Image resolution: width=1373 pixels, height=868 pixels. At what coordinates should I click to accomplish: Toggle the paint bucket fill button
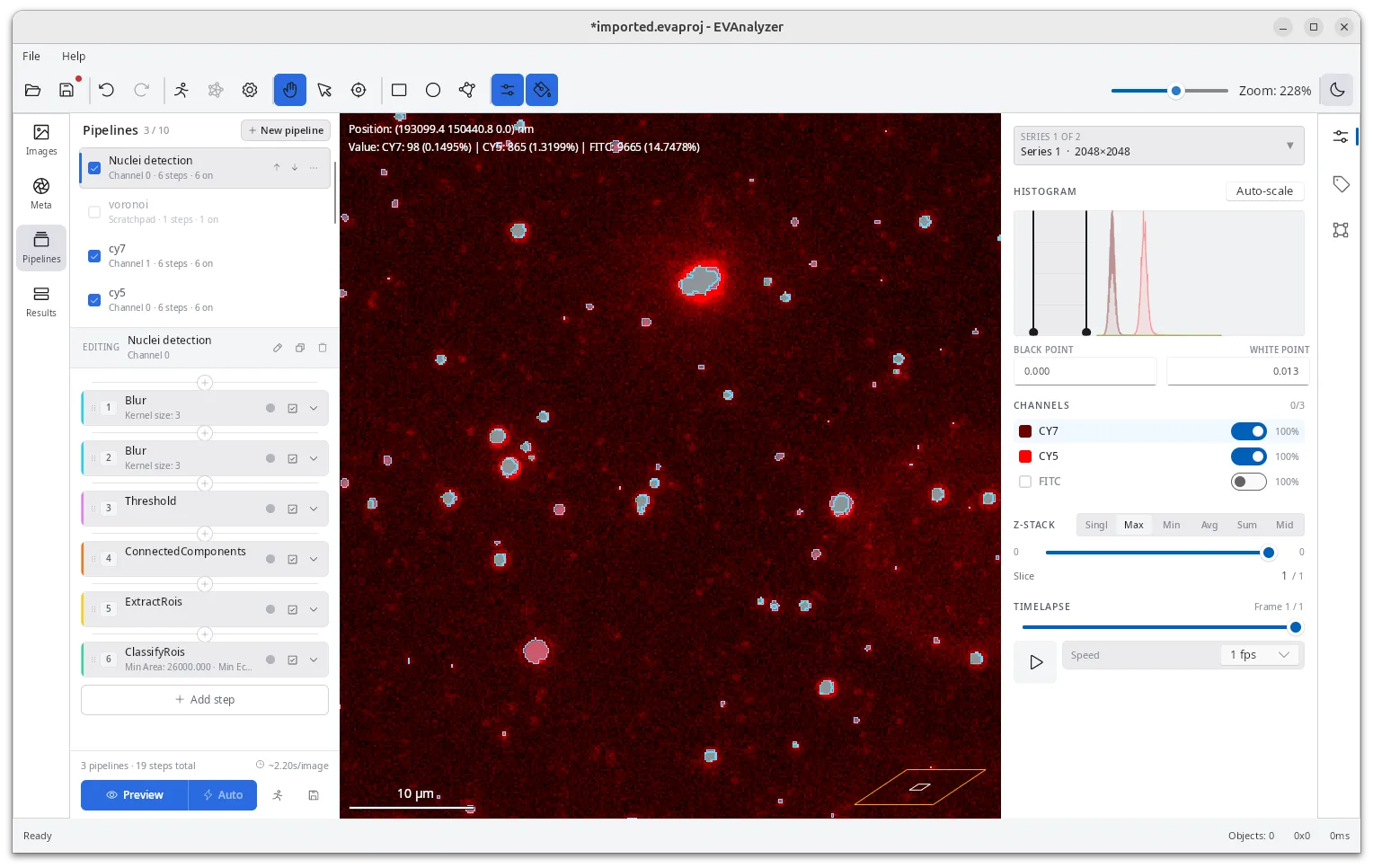(x=542, y=90)
